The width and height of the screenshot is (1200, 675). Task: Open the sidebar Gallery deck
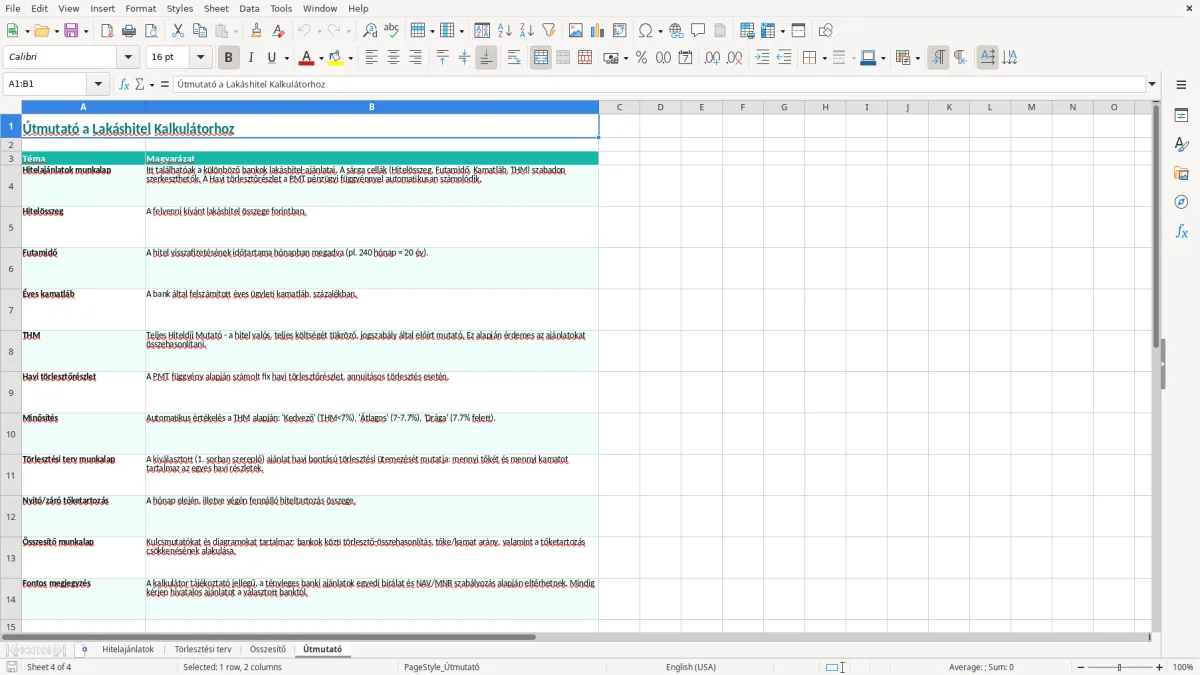[x=1181, y=173]
